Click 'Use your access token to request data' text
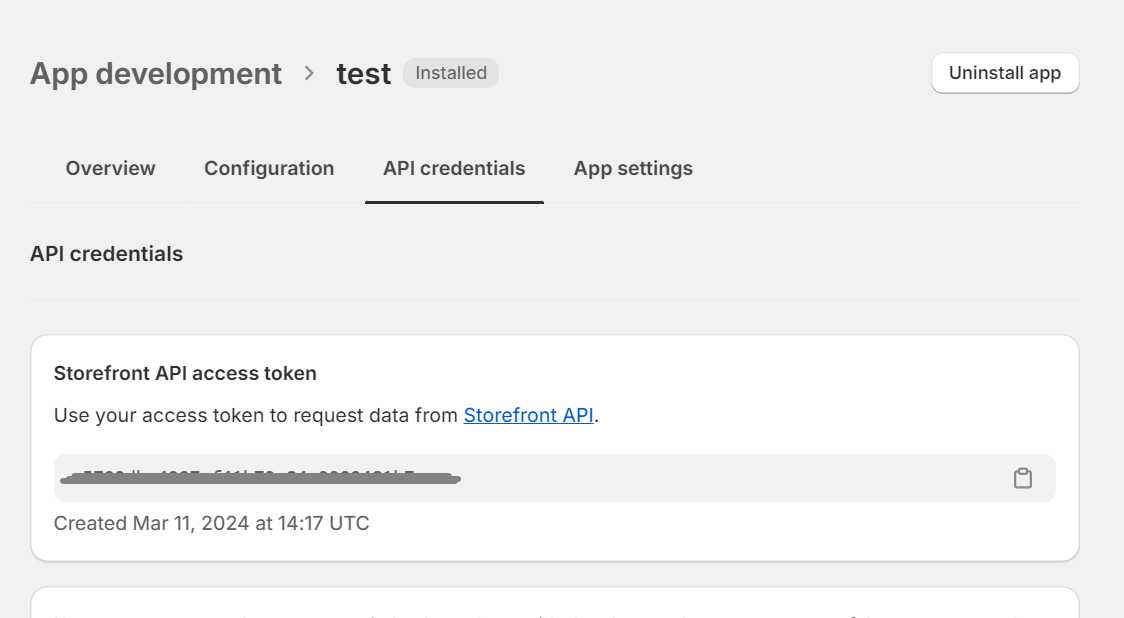Viewport: 1124px width, 618px height. [x=233, y=415]
